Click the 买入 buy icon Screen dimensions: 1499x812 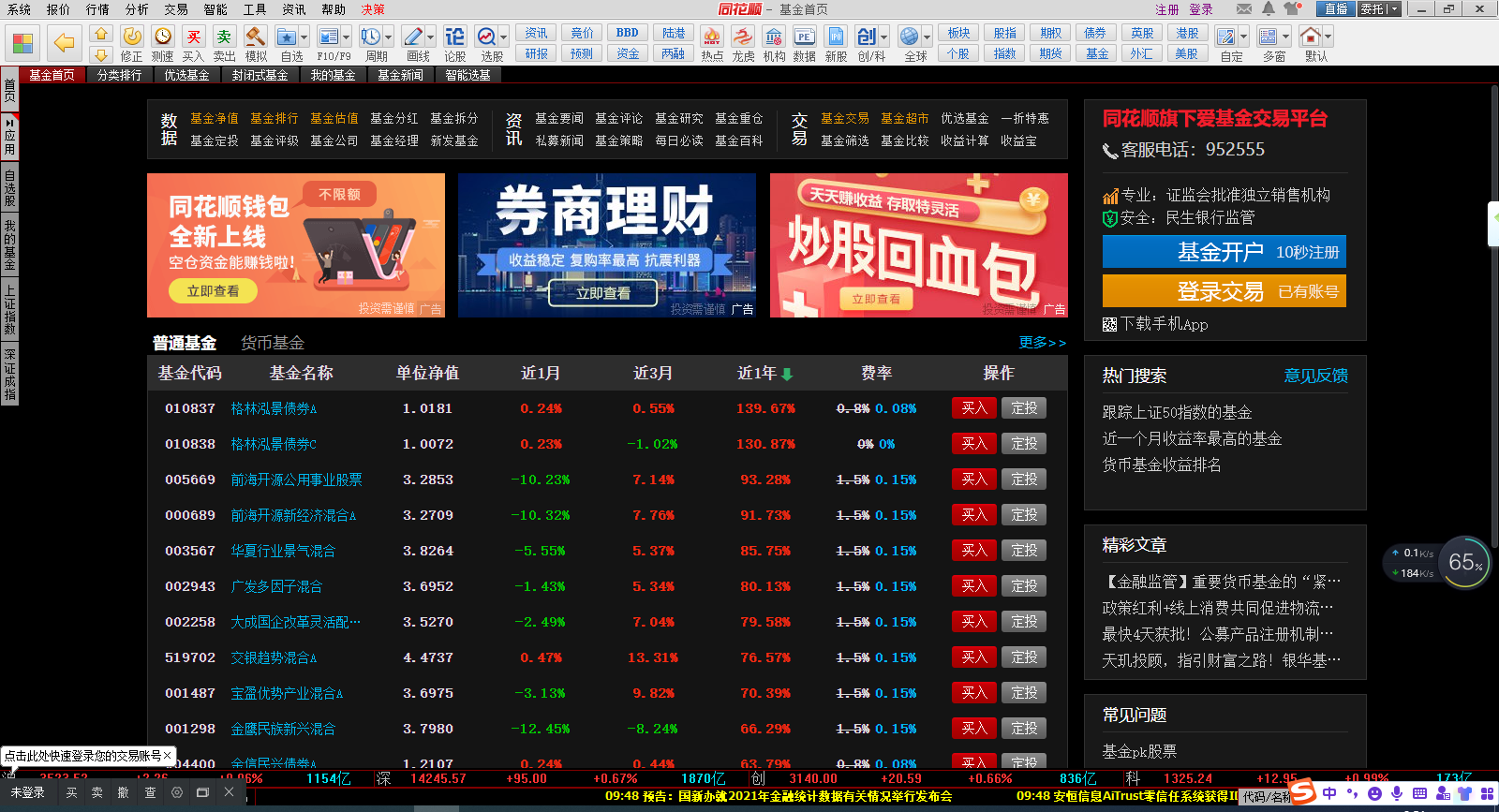(193, 37)
